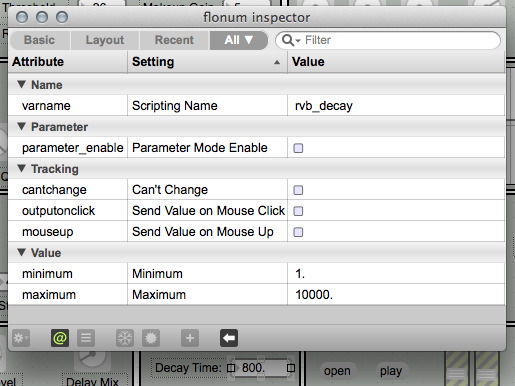Viewport: 515px width, 386px height.
Task: Click the Decay Time number box in patcher
Action: 261,368
